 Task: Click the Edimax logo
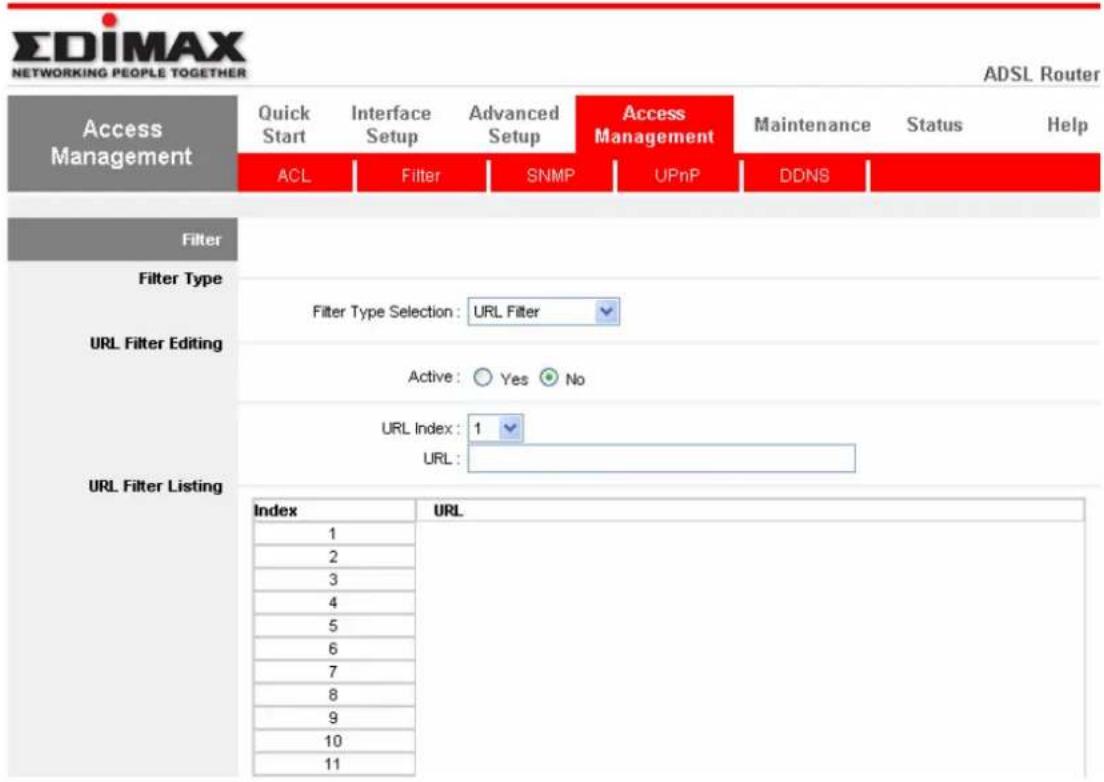pyautogui.click(x=129, y=48)
